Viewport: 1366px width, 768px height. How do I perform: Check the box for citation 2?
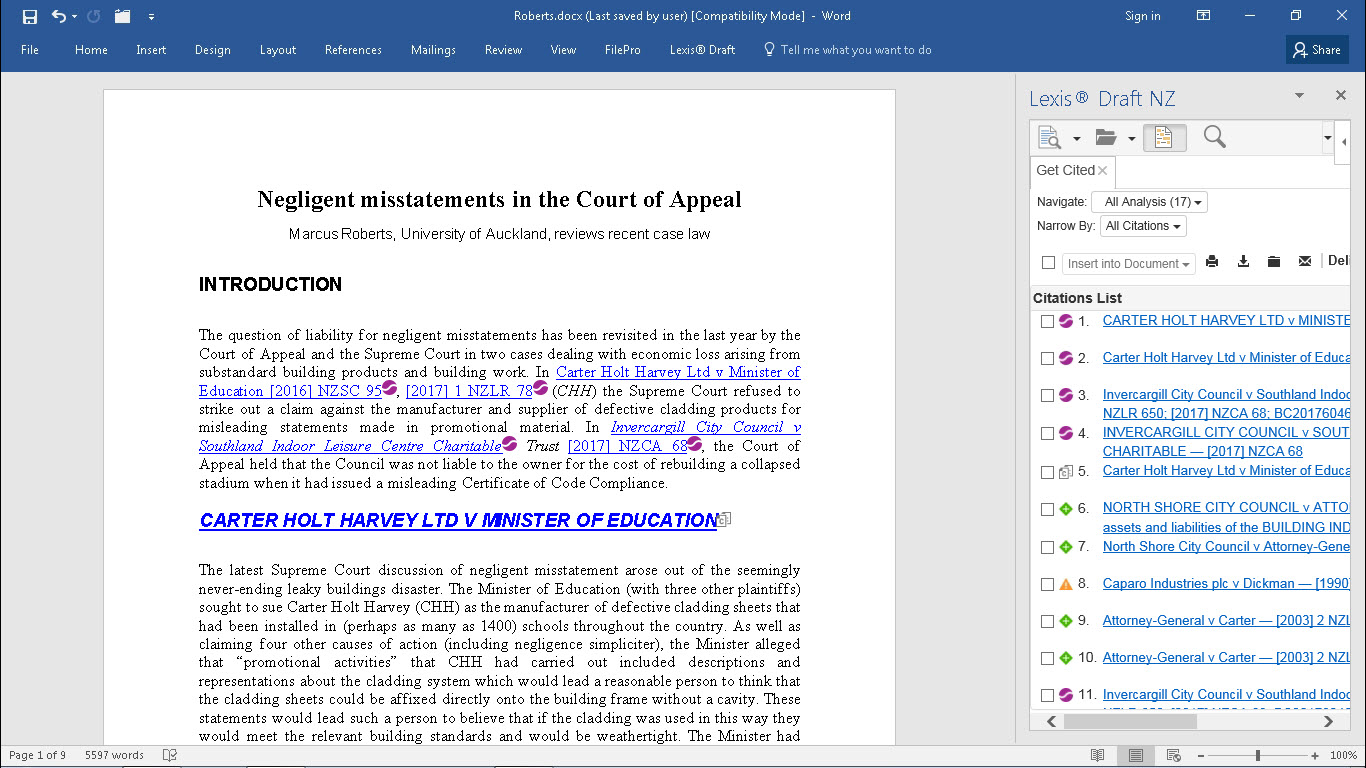pos(1047,358)
